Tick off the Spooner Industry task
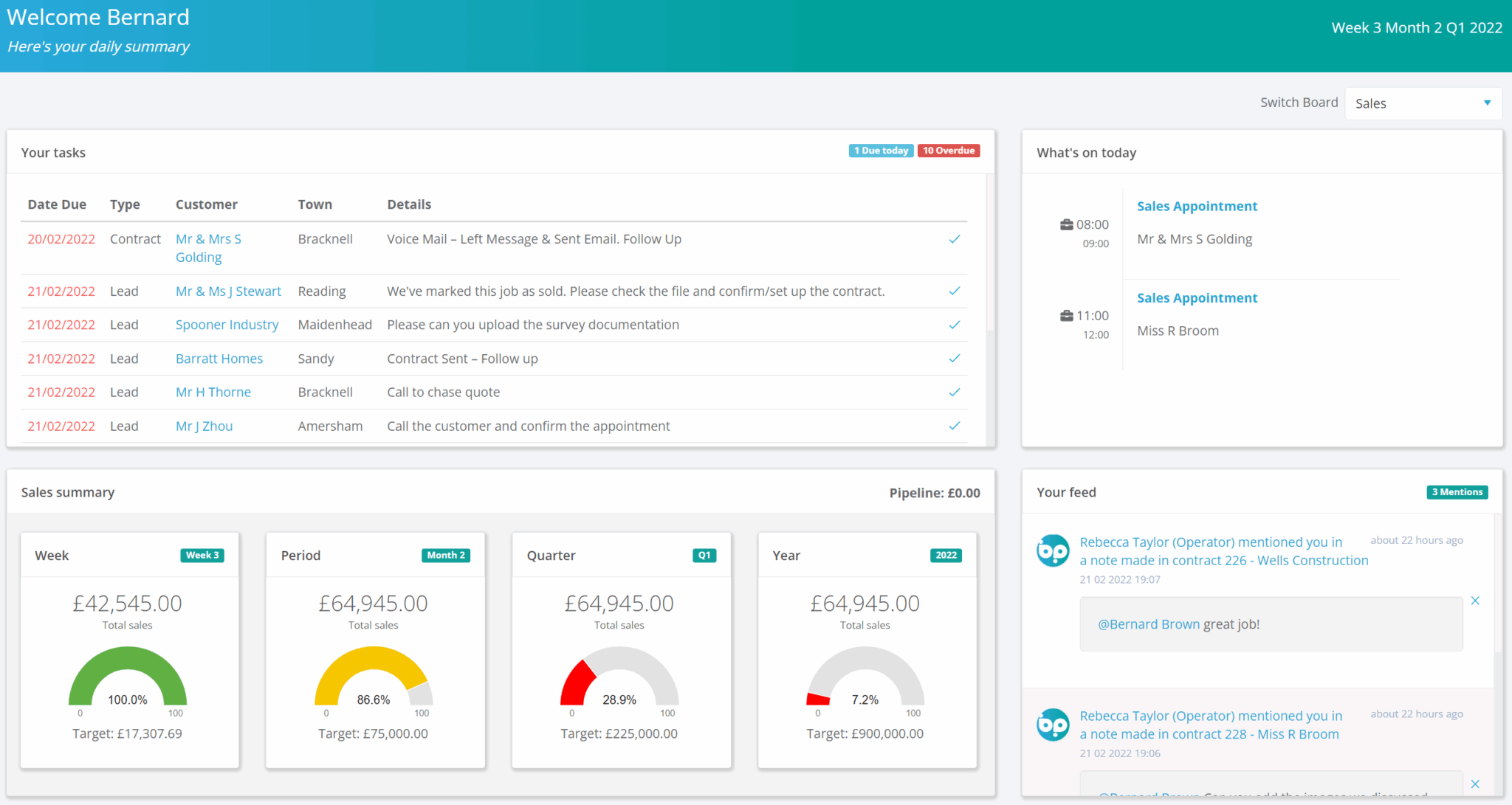Viewport: 1512px width, 805px height. pos(954,325)
